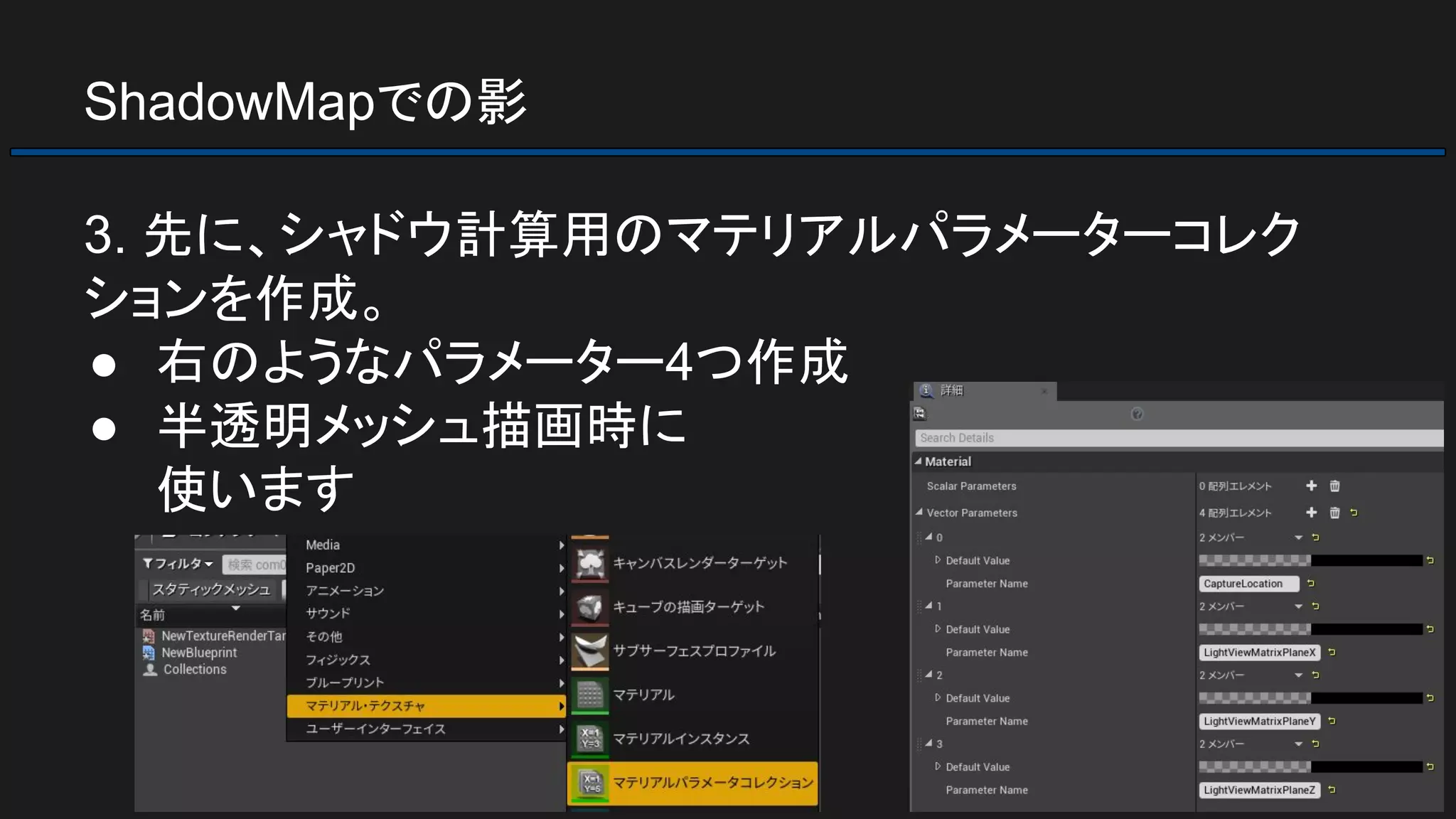Collapse vector parameter element 1

point(928,606)
